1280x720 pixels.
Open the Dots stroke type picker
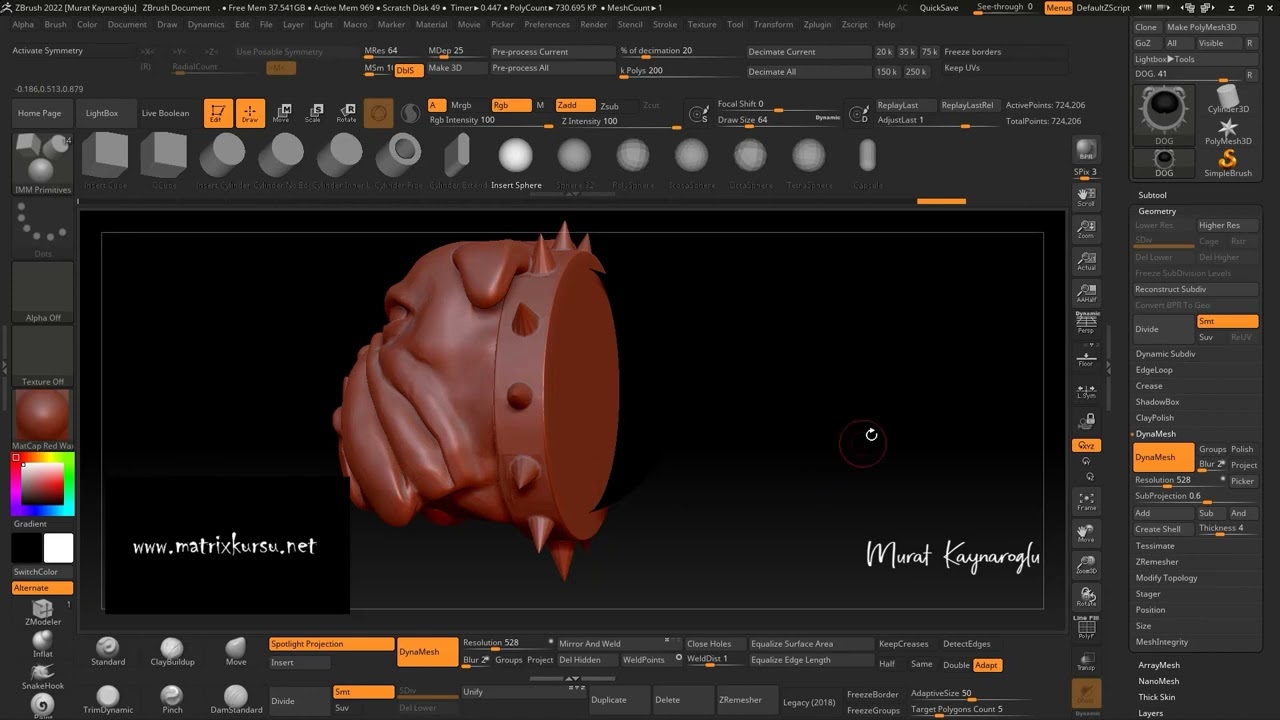tap(43, 227)
